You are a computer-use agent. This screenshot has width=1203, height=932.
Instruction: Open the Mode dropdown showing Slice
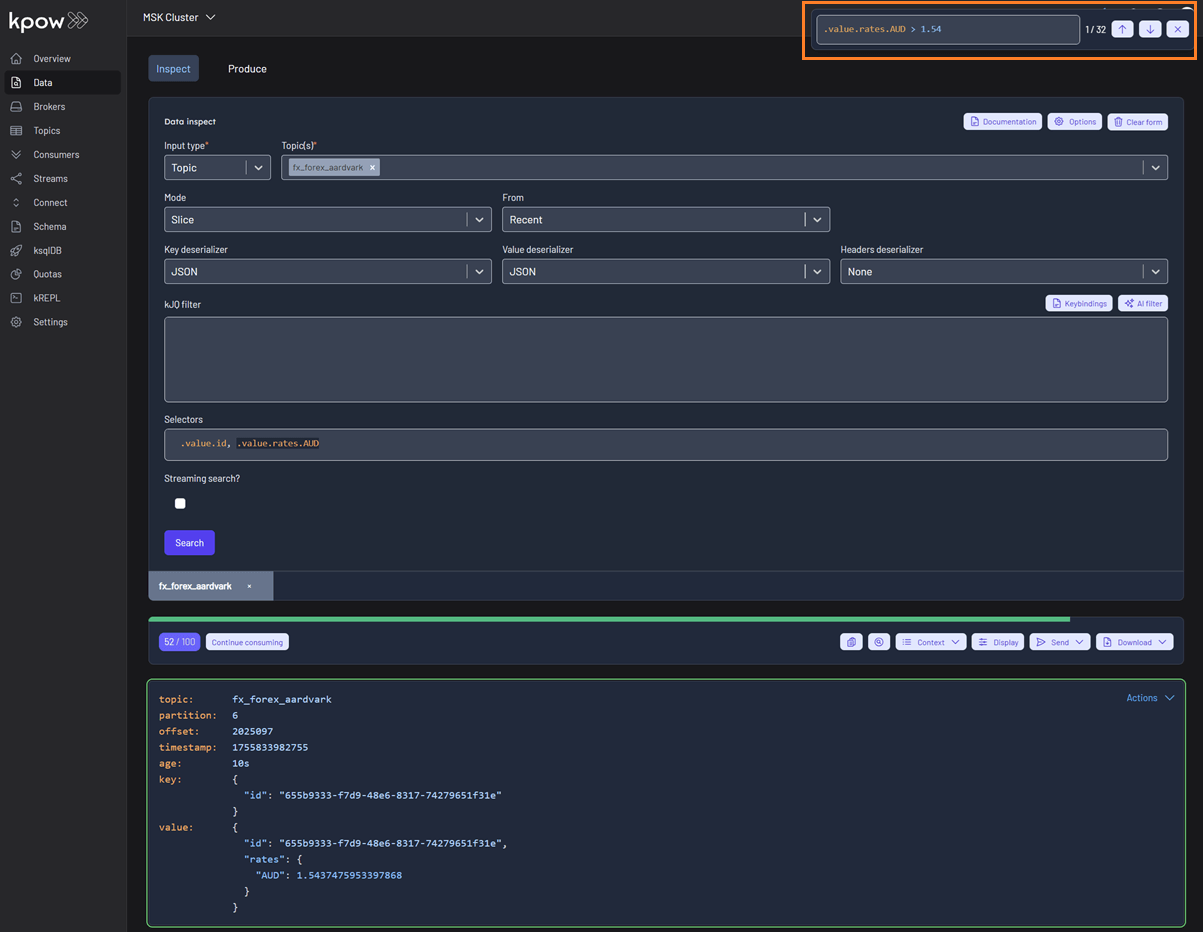pos(328,219)
